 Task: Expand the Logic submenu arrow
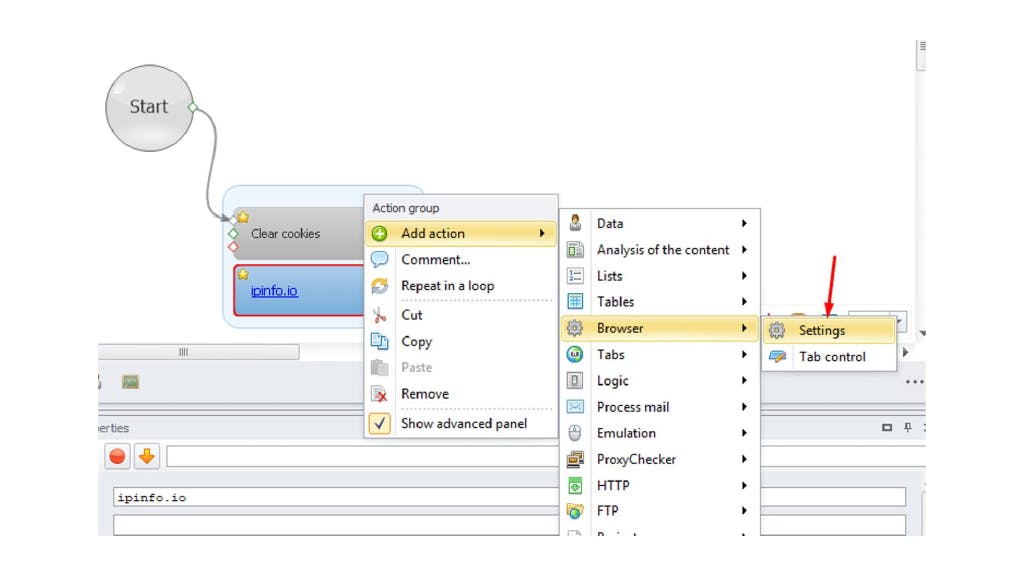coord(744,380)
